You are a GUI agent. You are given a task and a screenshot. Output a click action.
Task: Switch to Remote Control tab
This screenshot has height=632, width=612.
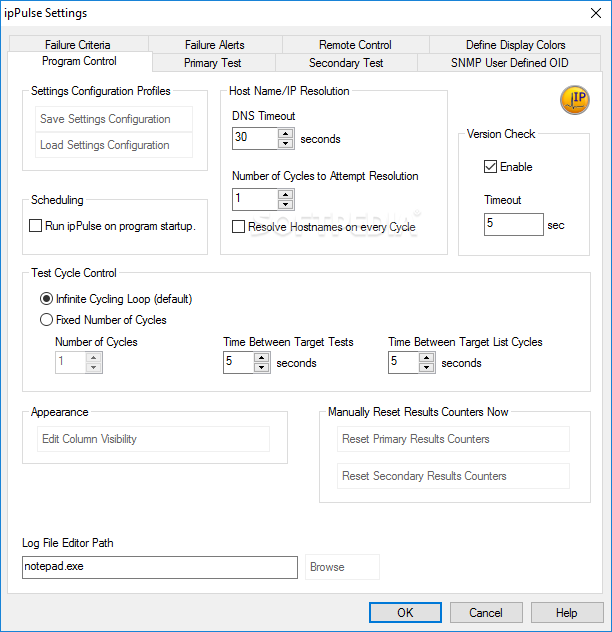tap(355, 44)
